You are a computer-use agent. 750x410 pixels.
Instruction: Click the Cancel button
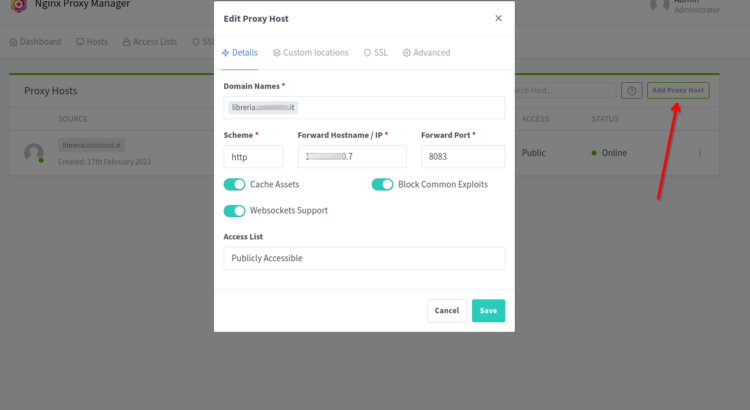click(x=447, y=310)
